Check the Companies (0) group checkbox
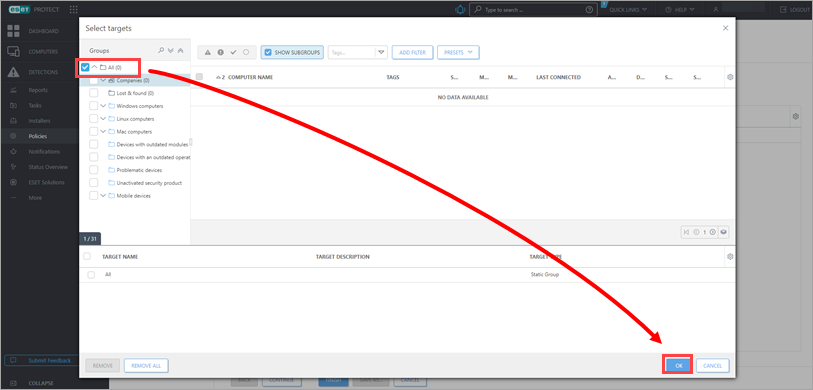The image size is (813, 390). 93,80
